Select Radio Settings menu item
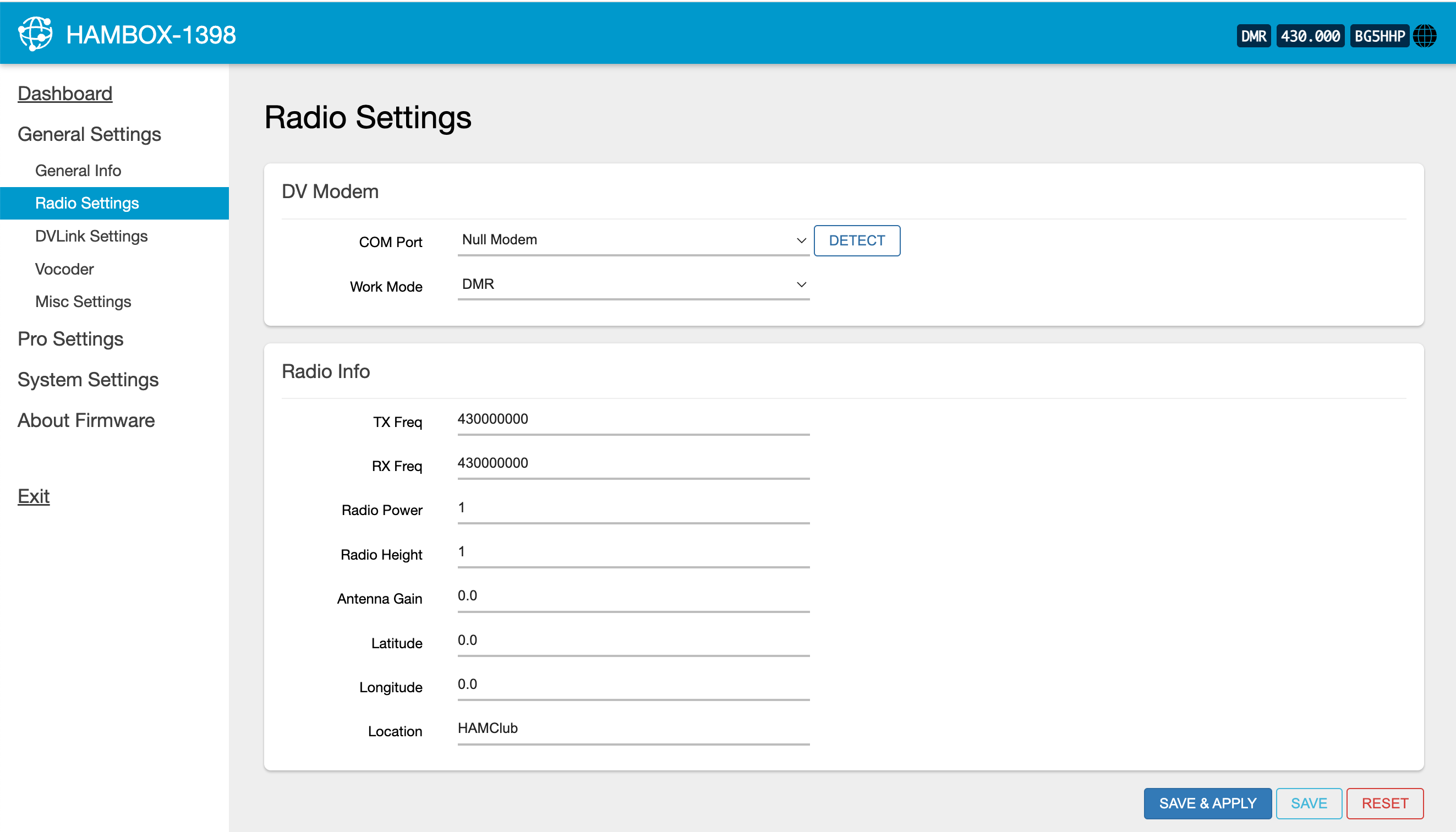This screenshot has height=832, width=1456. (114, 203)
